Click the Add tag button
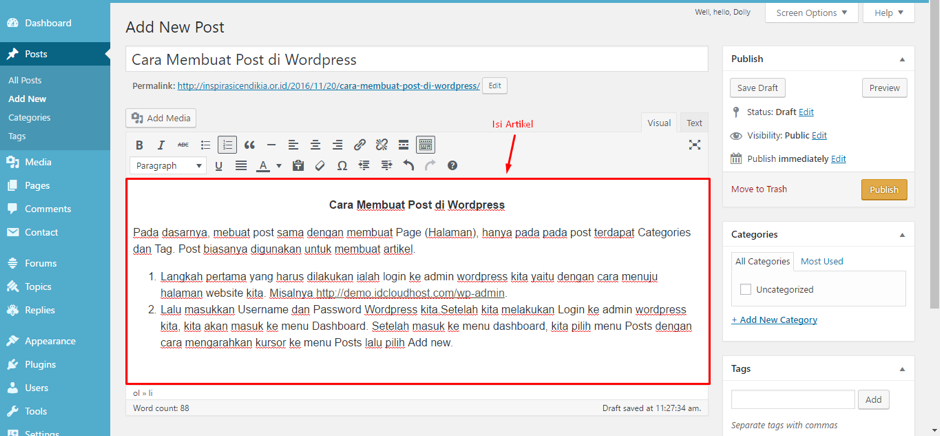This screenshot has height=436, width=940. pyautogui.click(x=873, y=399)
